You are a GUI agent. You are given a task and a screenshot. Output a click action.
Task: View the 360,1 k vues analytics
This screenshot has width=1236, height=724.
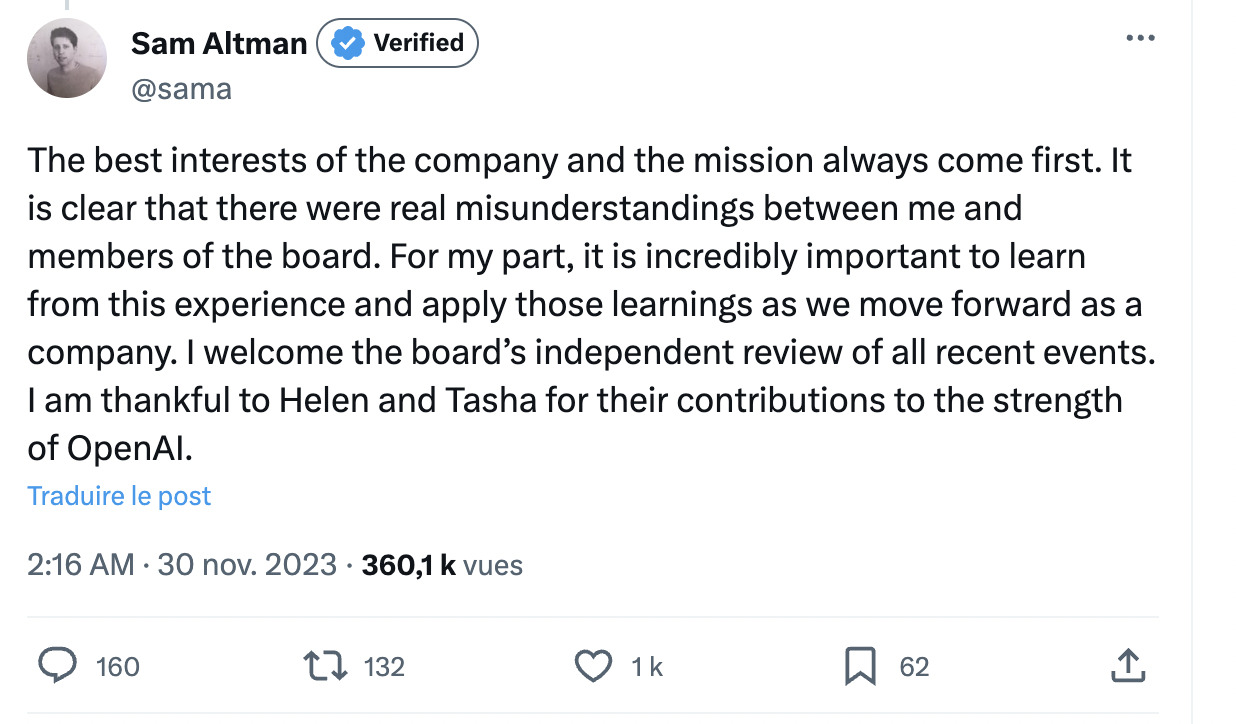point(442,565)
